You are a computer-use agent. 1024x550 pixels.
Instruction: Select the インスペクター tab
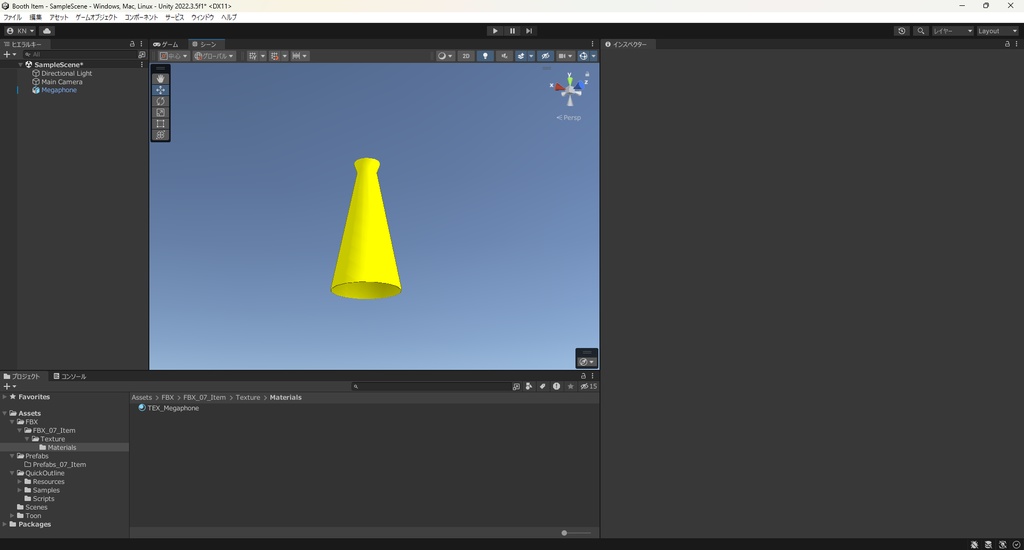(626, 44)
